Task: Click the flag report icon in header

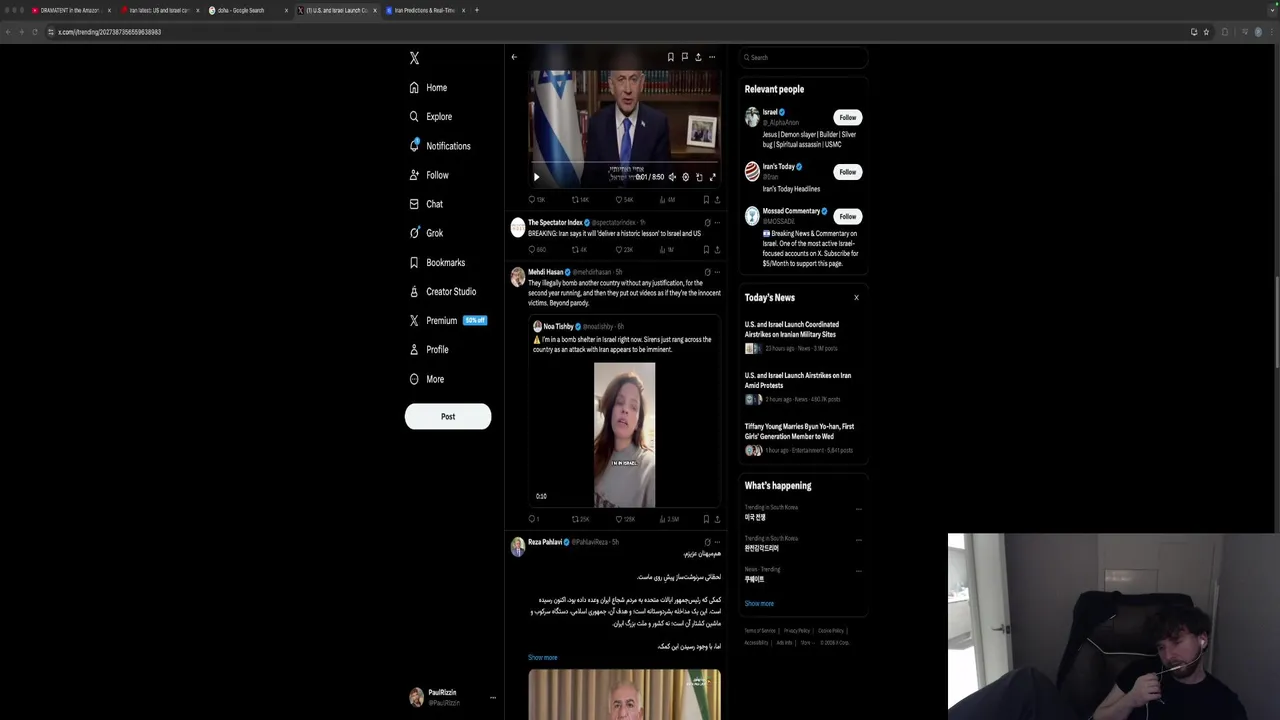Action: point(684,57)
